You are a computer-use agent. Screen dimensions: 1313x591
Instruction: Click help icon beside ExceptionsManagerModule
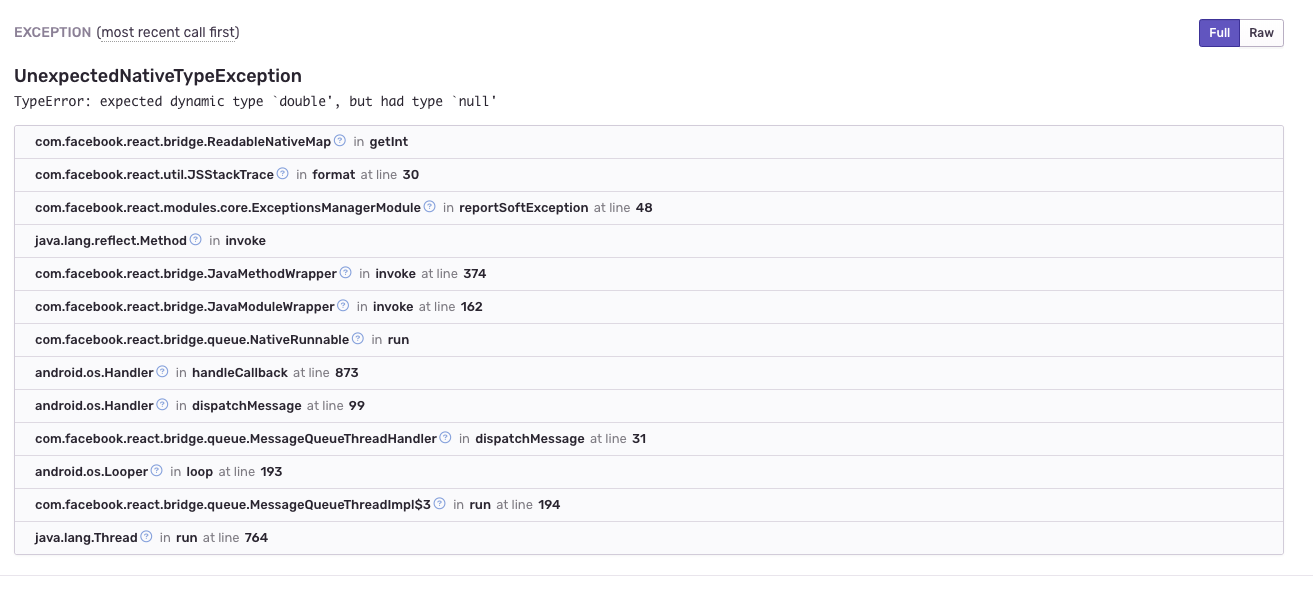[x=430, y=207]
